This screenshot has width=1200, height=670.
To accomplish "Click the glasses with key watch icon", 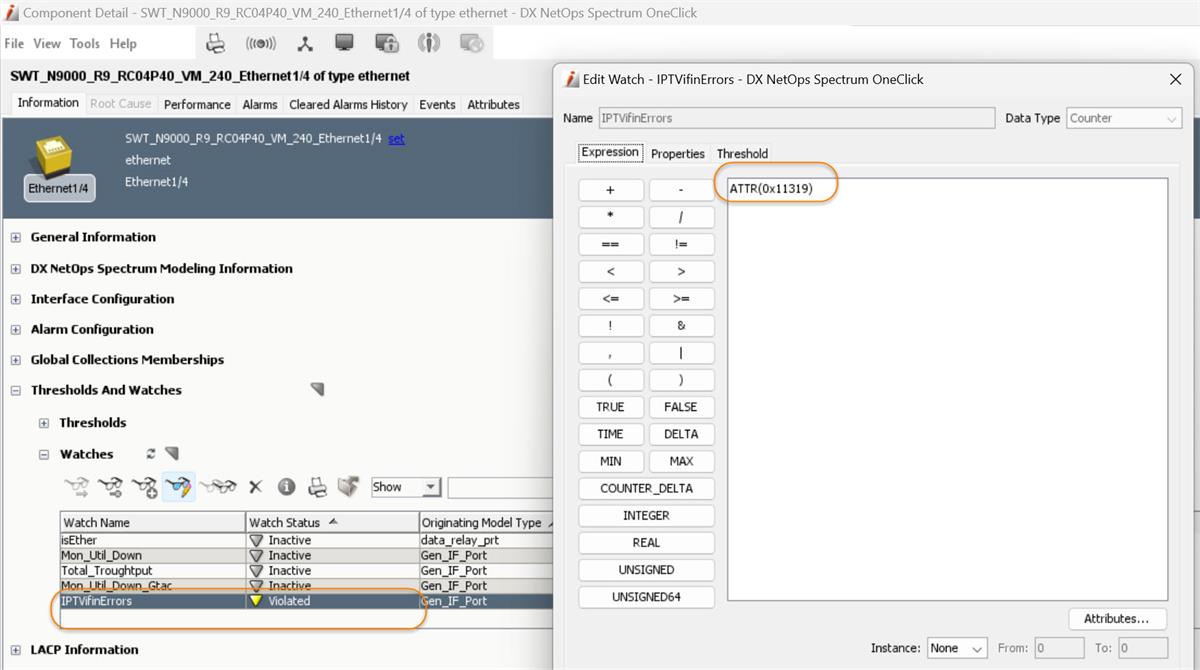I will coord(110,487).
